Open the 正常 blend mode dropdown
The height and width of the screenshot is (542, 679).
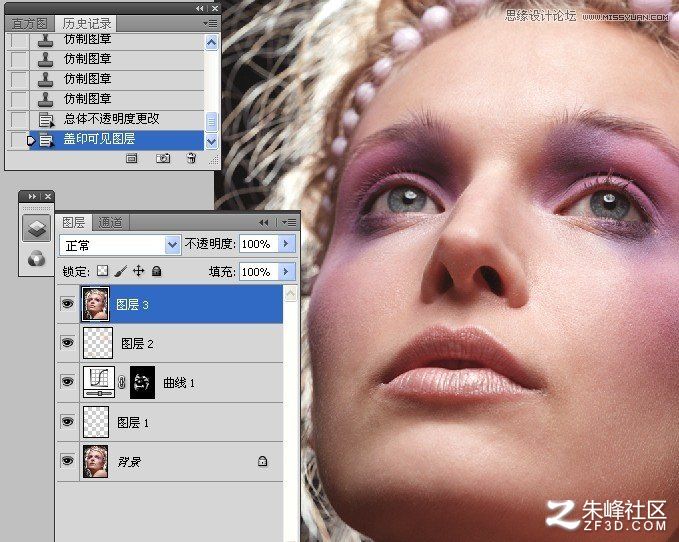(x=120, y=245)
